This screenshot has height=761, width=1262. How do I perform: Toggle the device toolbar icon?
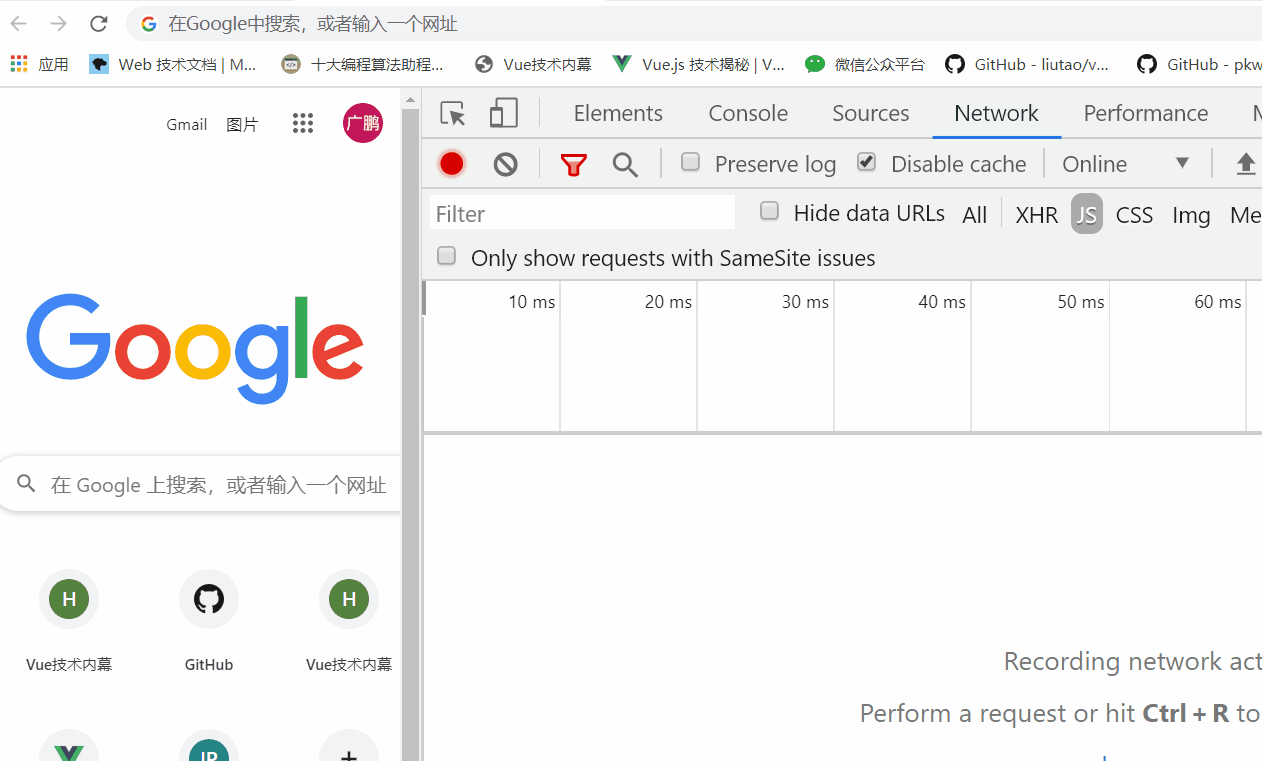[x=503, y=113]
